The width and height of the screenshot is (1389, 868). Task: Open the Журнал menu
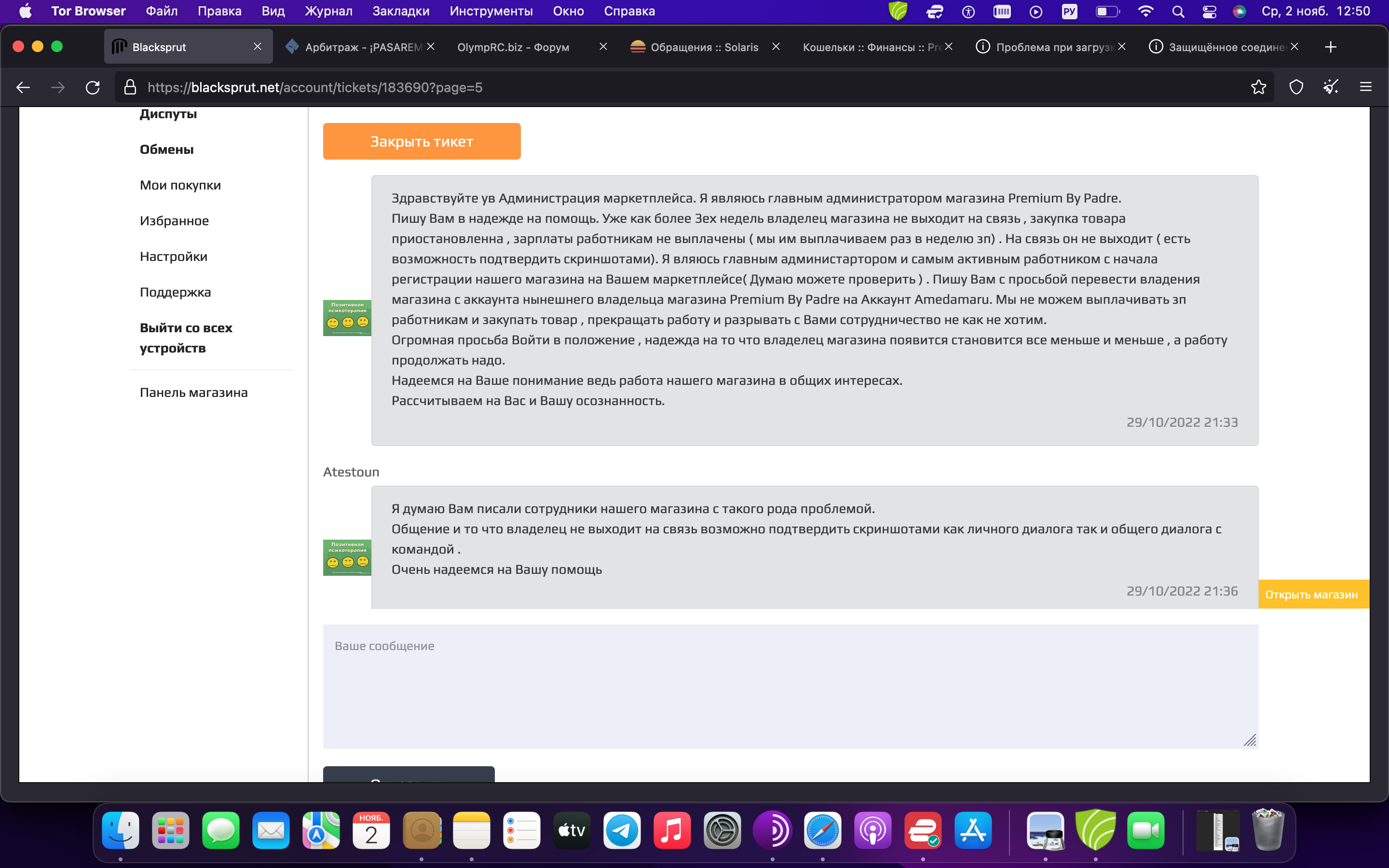tap(328, 12)
